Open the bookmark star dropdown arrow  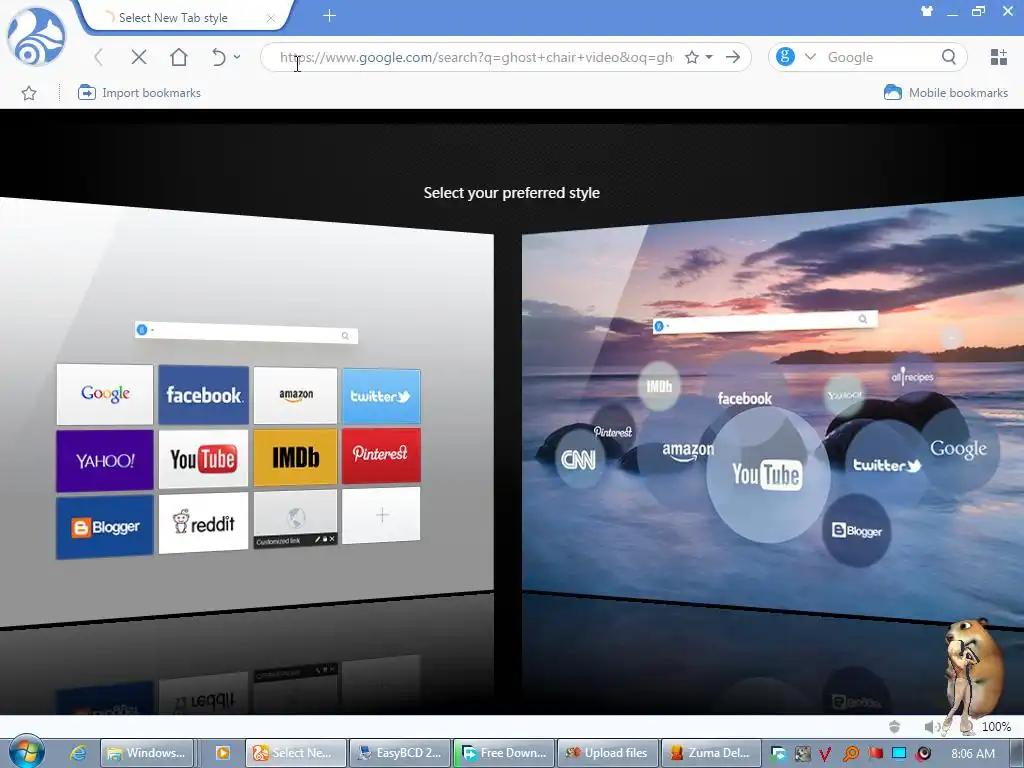point(709,57)
